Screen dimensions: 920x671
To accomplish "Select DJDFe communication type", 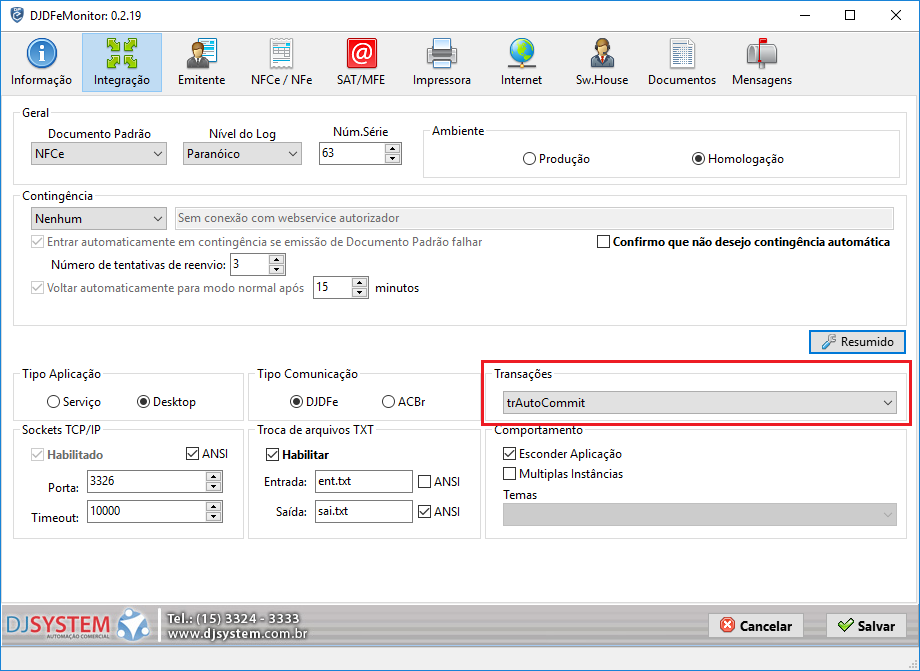I will pyautogui.click(x=314, y=402).
